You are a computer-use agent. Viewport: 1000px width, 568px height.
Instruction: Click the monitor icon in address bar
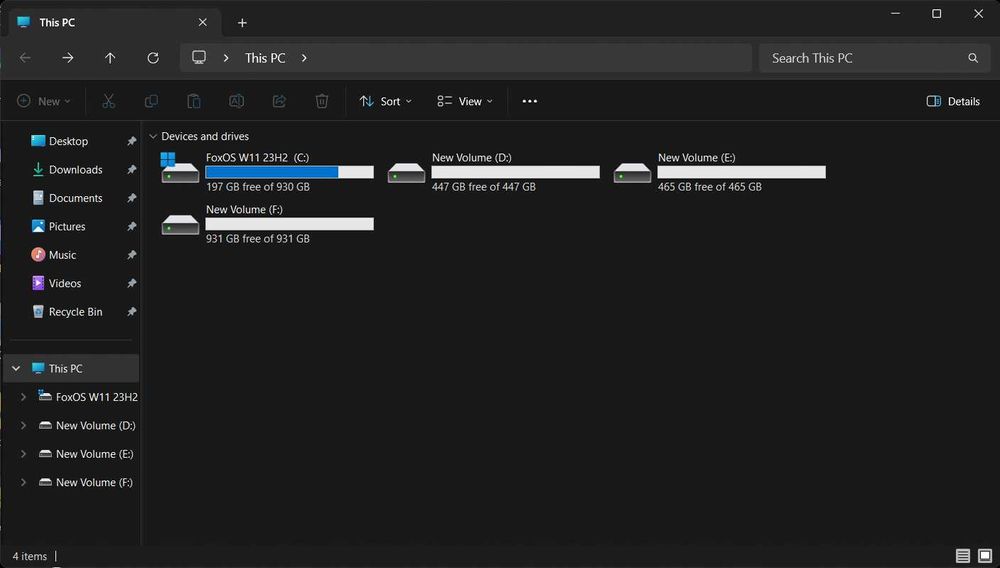pos(199,57)
